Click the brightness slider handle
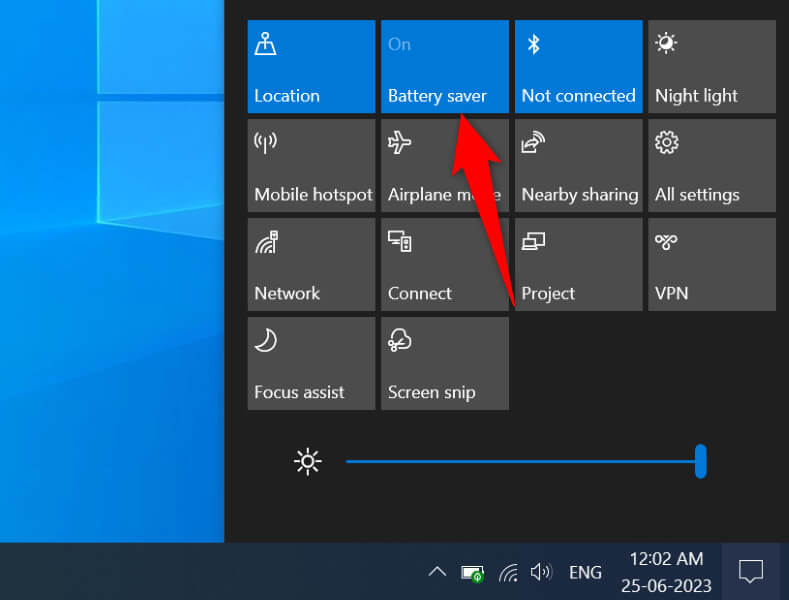 [701, 461]
